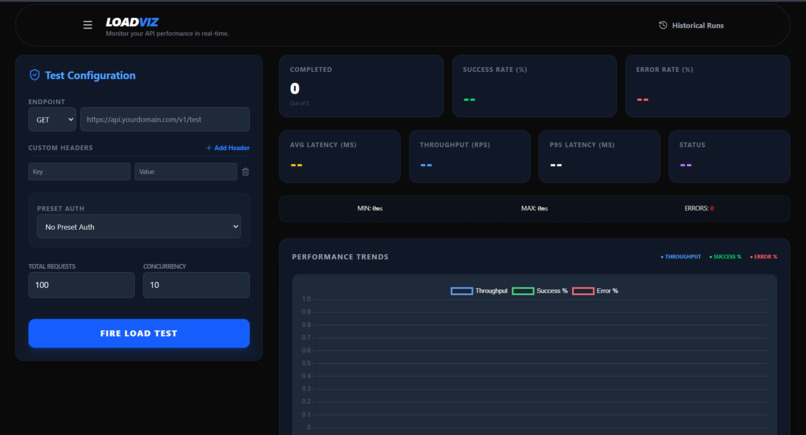Click the P95 LATENCY (MS) card
The image size is (806, 435).
coord(599,156)
